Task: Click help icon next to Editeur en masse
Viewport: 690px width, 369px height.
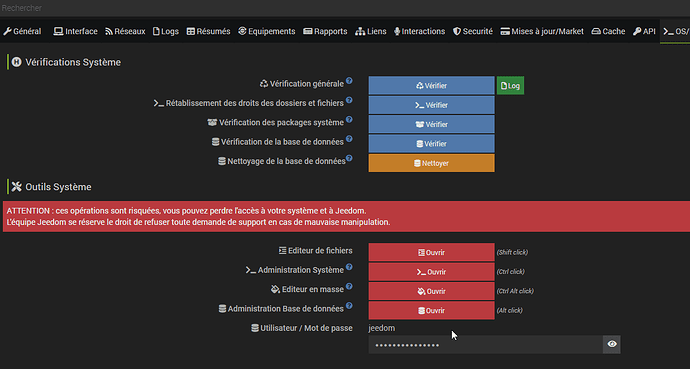Action: (x=349, y=286)
